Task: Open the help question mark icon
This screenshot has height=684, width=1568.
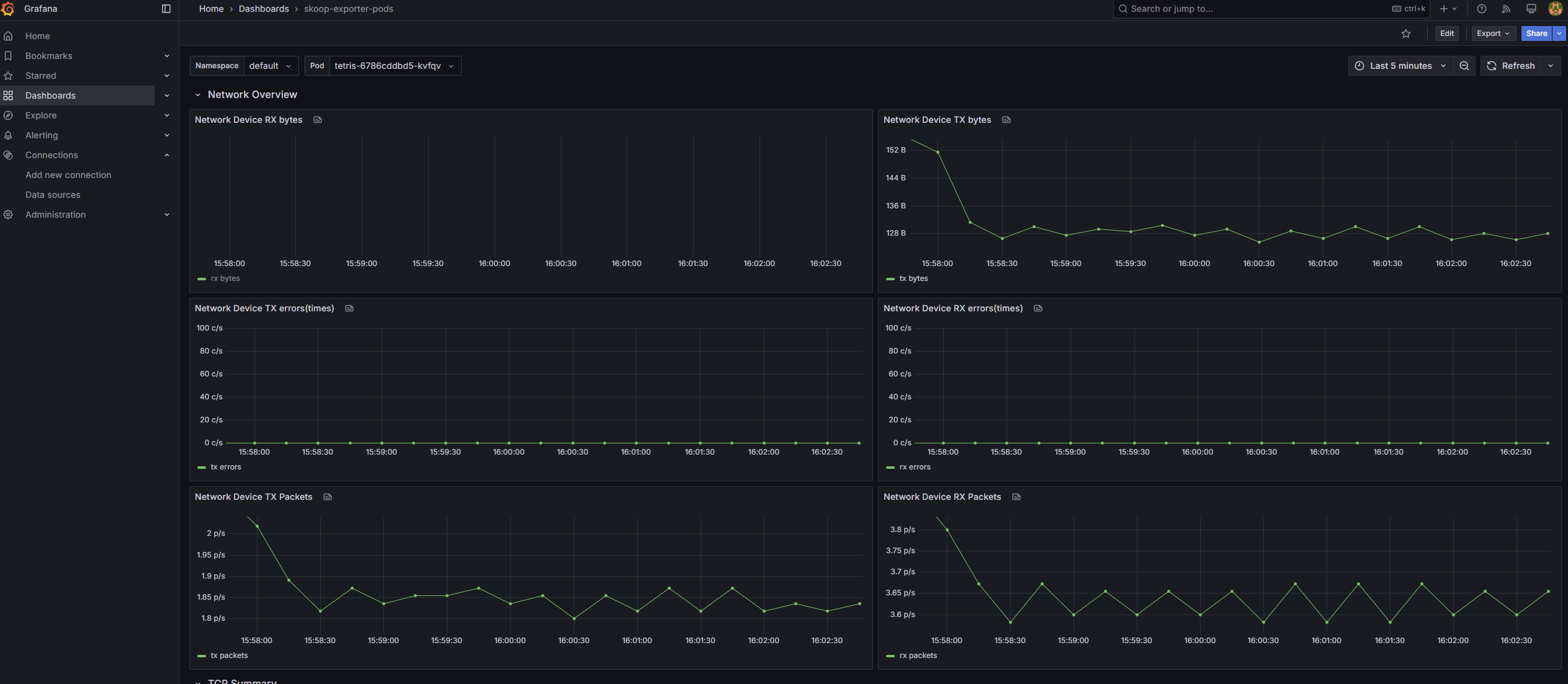Action: point(1481,9)
